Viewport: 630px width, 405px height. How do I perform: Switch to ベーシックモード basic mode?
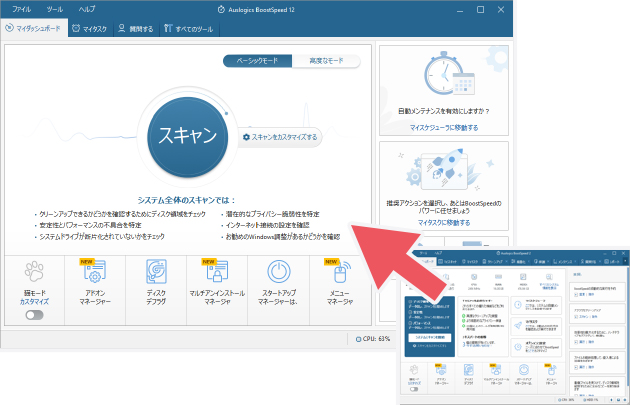click(x=257, y=61)
